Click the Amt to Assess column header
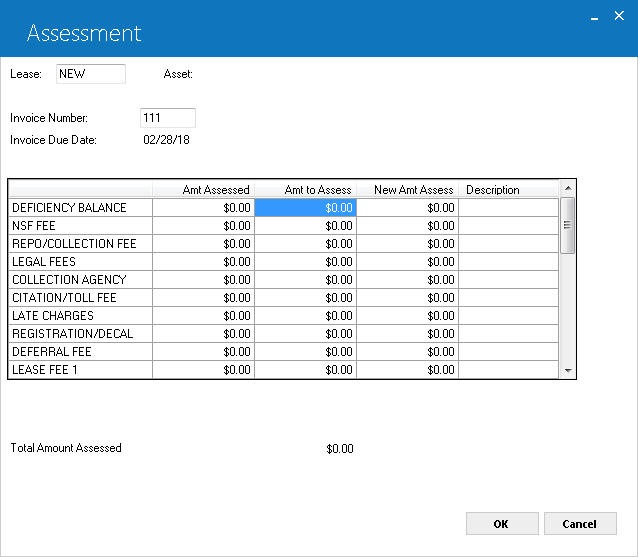The height and width of the screenshot is (557, 638). 306,190
